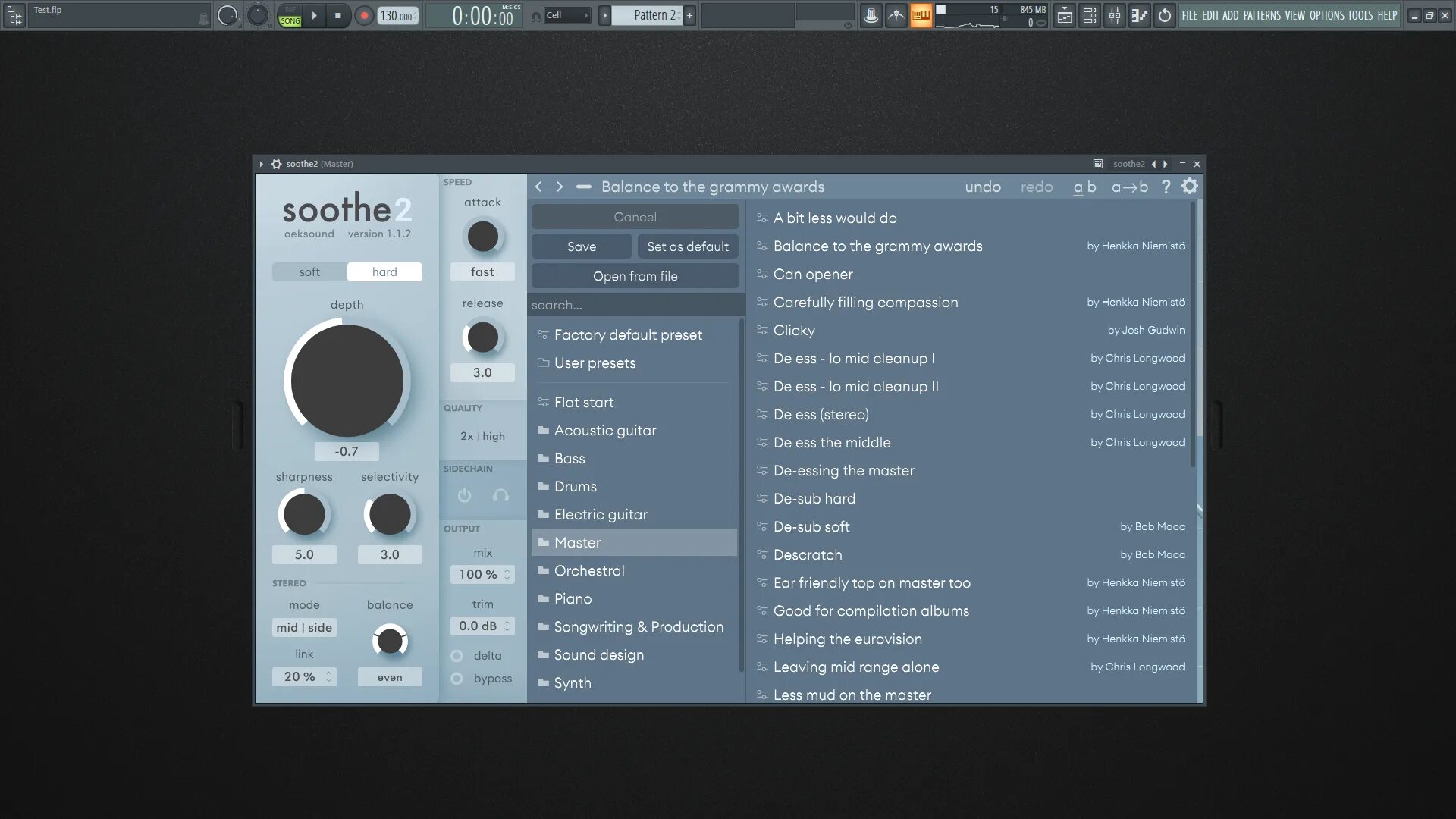The width and height of the screenshot is (1456, 819).
Task: Open the EDIT menu
Action: [x=1210, y=15]
